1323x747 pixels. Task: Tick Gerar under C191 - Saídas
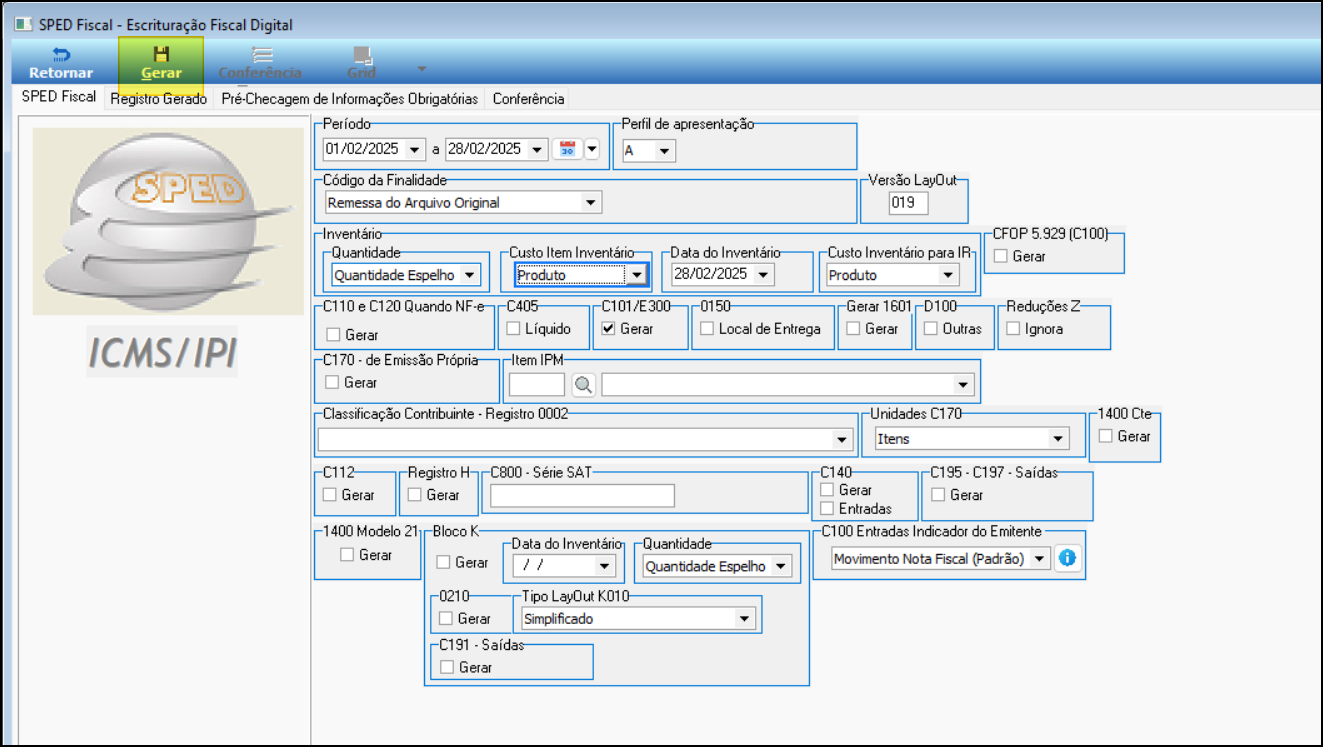tap(447, 667)
